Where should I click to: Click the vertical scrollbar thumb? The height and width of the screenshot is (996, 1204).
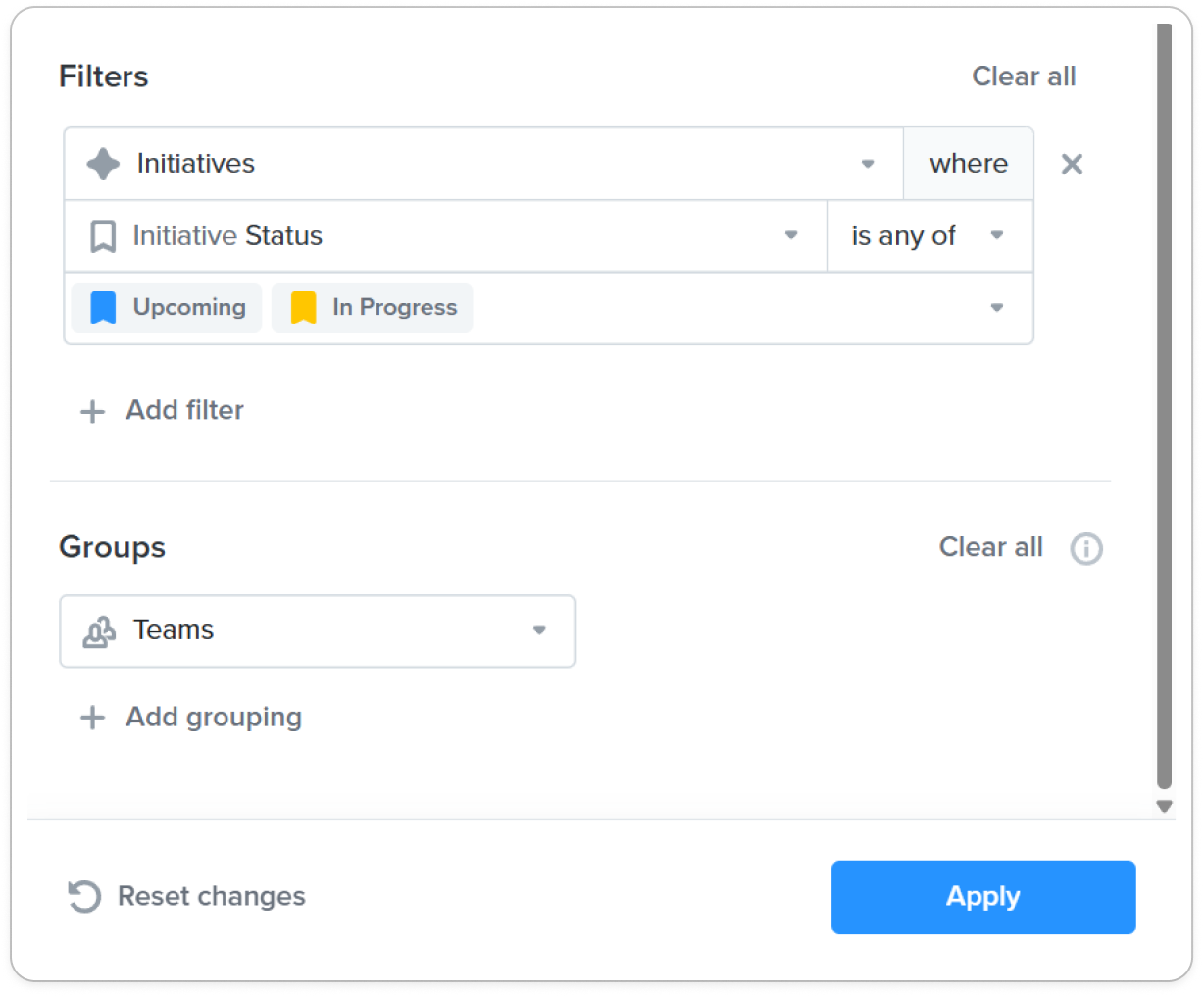(x=1165, y=407)
